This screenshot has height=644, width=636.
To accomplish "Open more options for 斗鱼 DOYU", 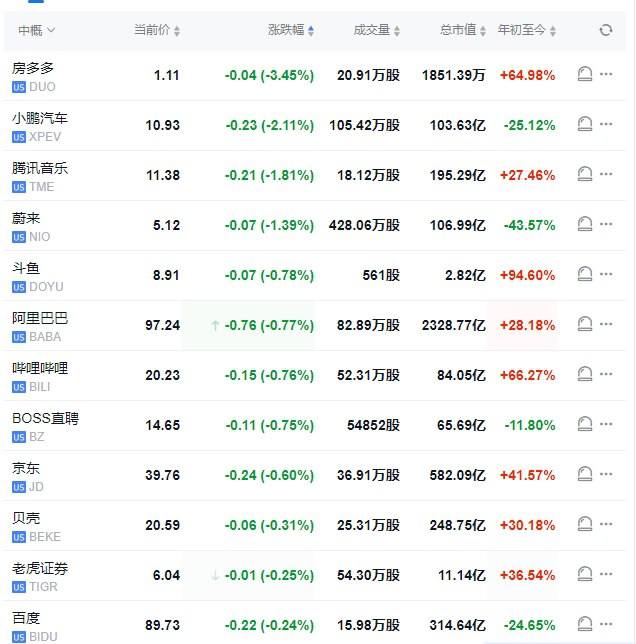I will click(x=606, y=274).
